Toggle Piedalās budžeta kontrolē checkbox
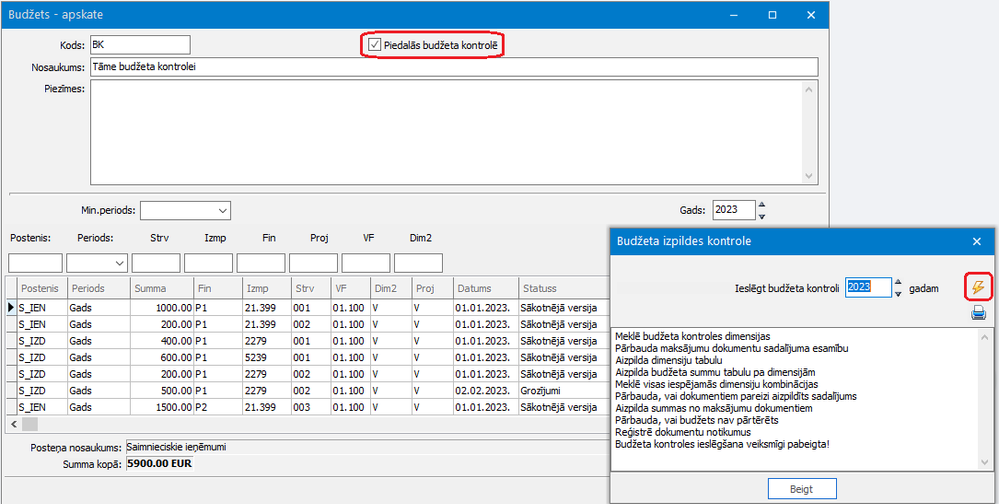Viewport: 999px width, 504px height. pyautogui.click(x=375, y=45)
